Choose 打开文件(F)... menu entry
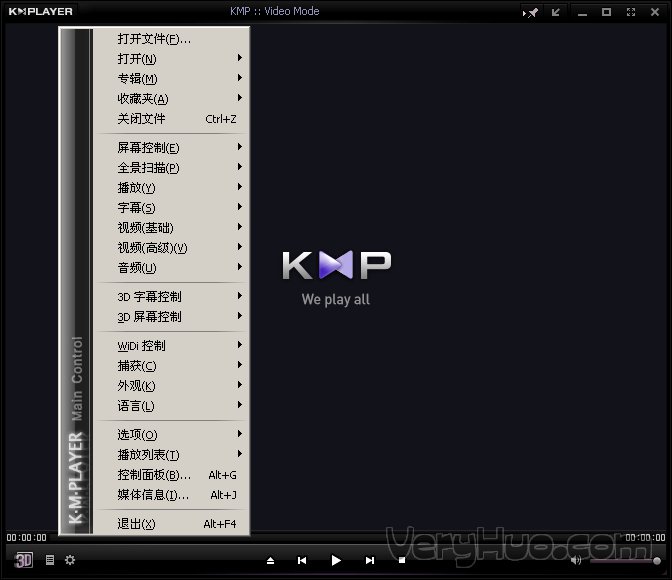This screenshot has height=580, width=672. [171, 39]
